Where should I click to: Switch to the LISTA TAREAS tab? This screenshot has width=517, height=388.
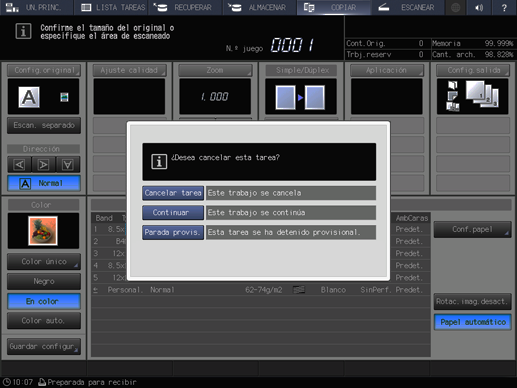pos(111,7)
